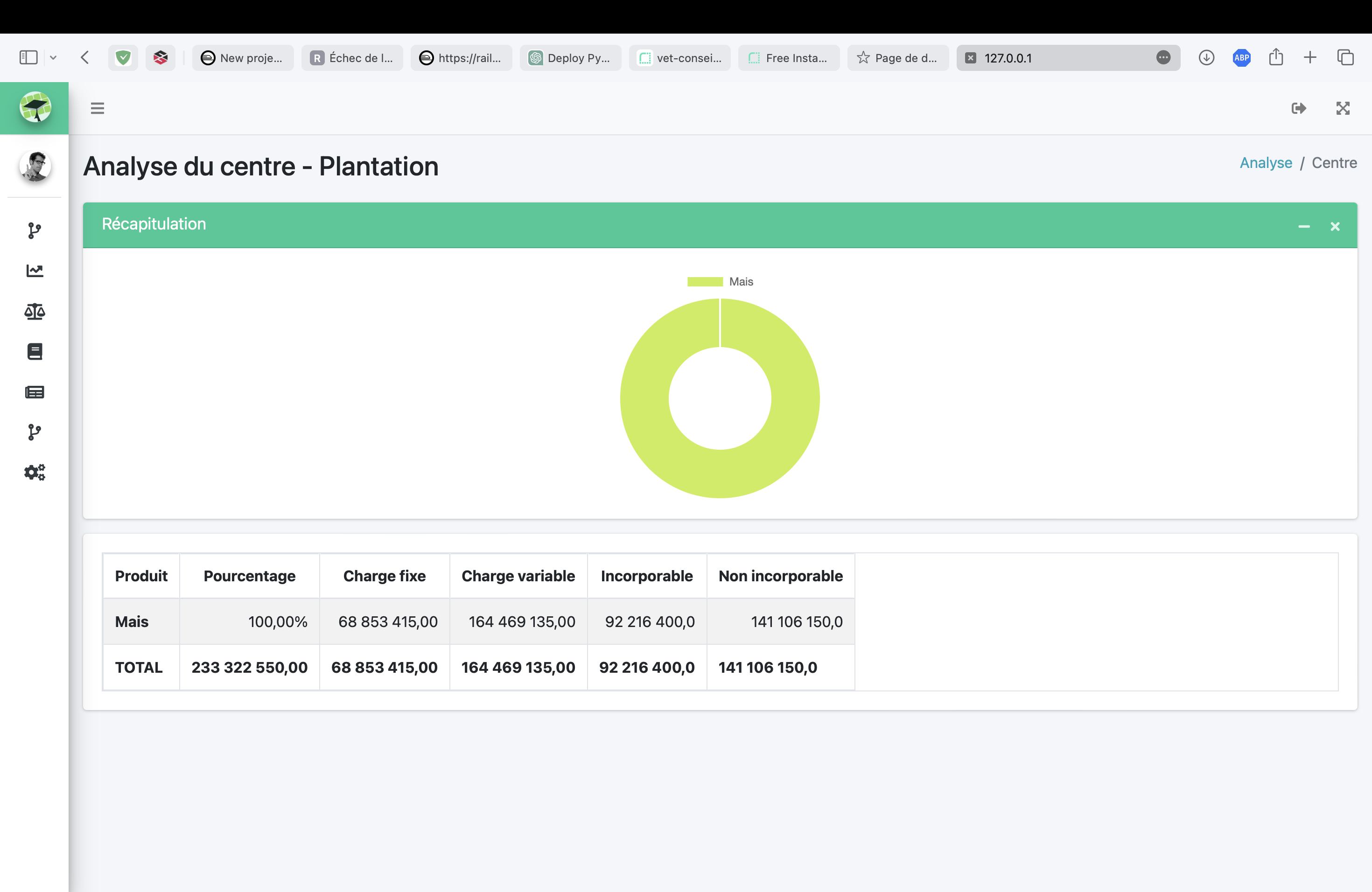
Task: Collapse the Récapitulation panel
Action: point(1303,226)
